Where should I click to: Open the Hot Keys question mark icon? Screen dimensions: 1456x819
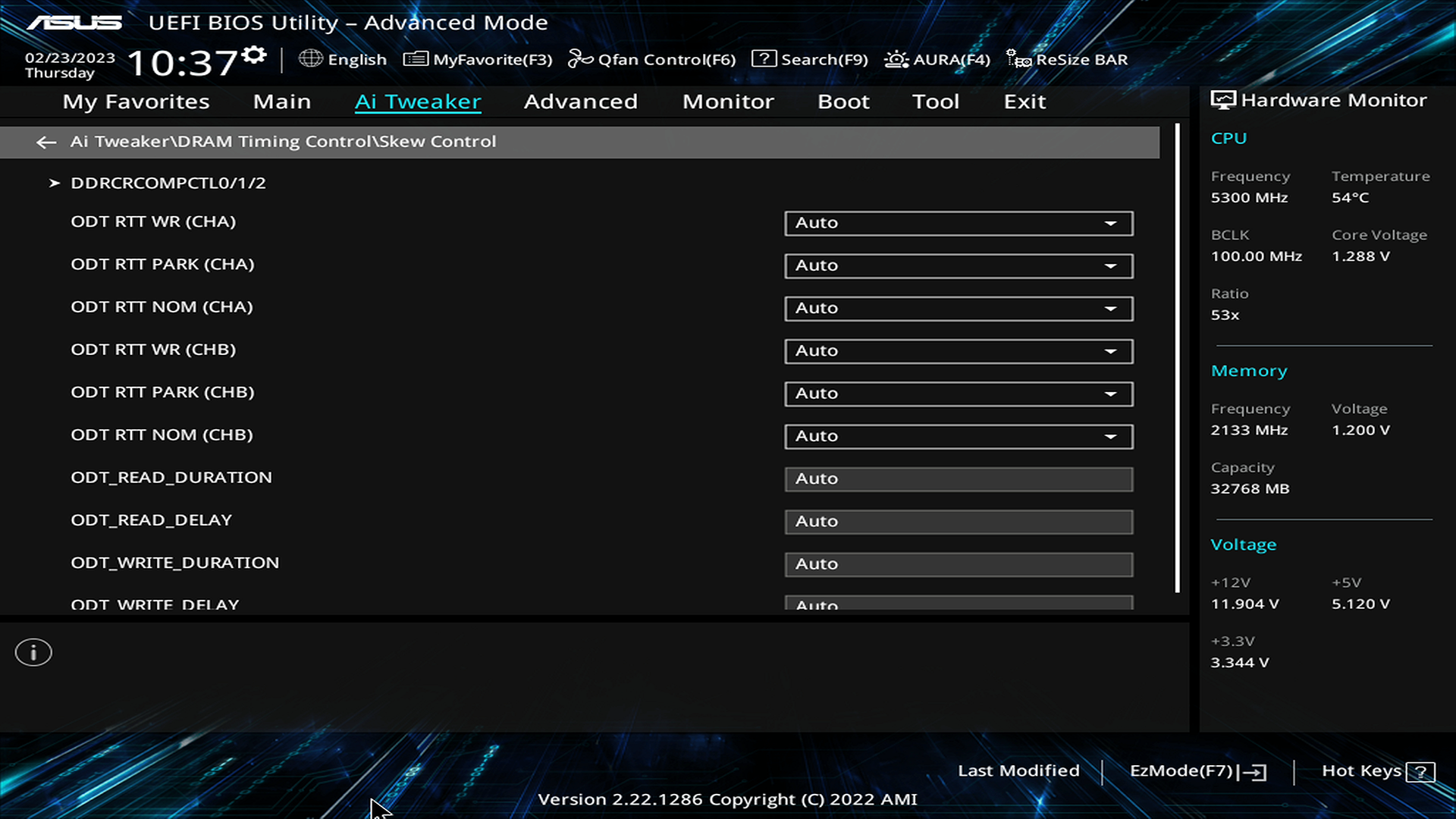coord(1420,772)
